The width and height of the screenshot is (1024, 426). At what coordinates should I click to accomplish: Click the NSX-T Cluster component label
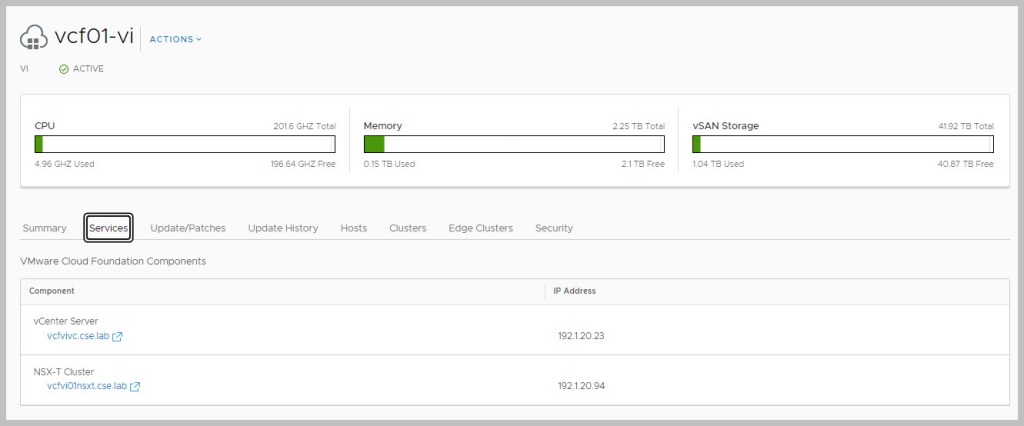coord(63,372)
